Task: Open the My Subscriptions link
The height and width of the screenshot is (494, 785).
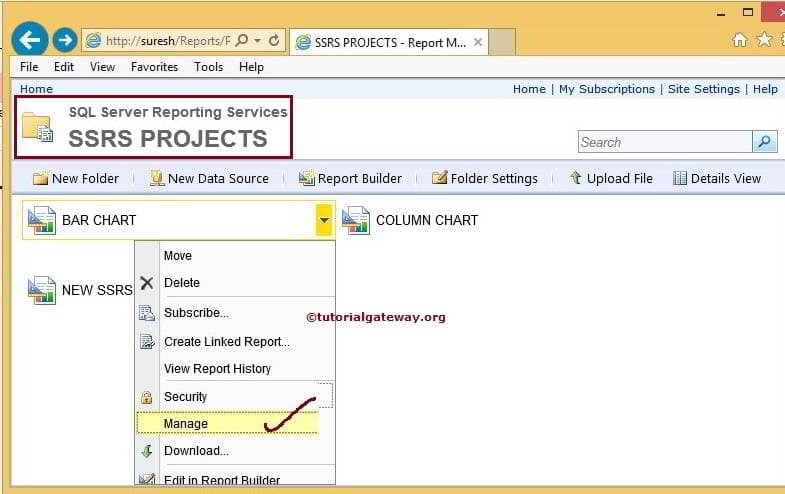Action: click(x=607, y=89)
